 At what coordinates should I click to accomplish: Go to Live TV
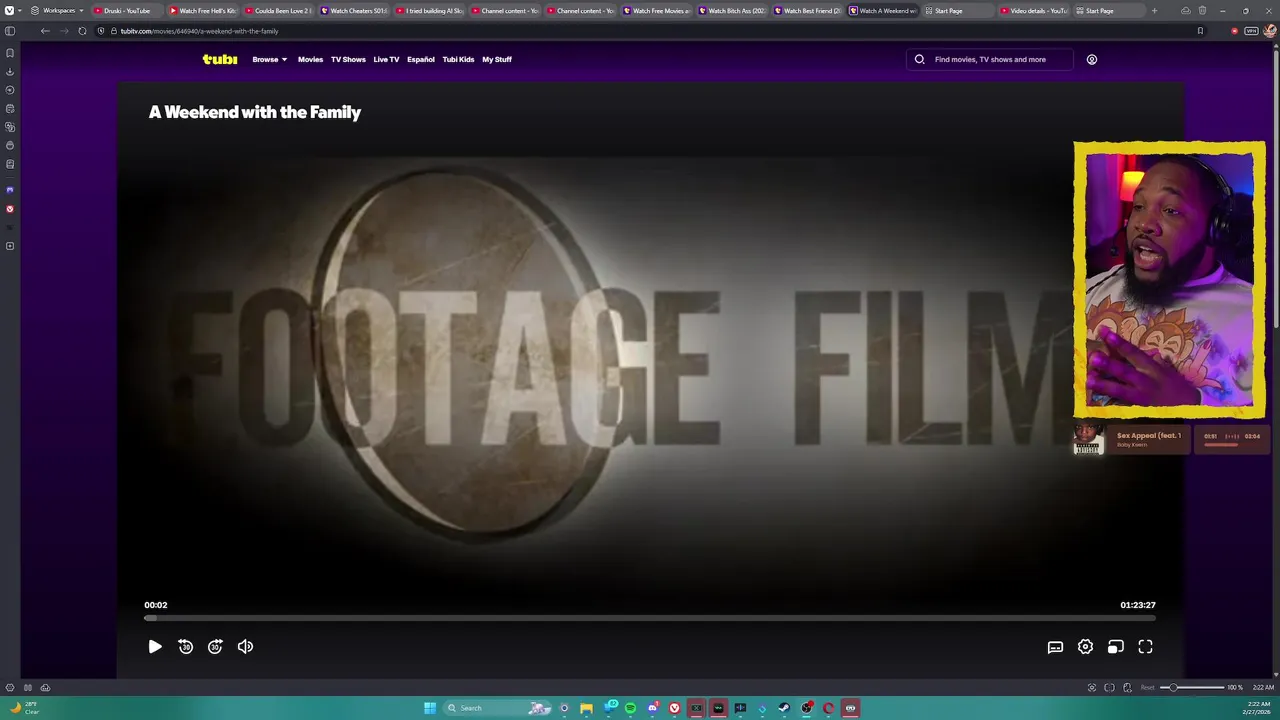[386, 59]
